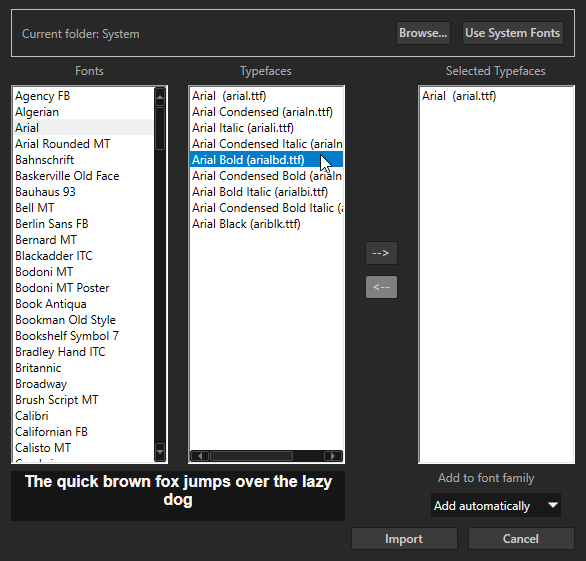Select Bernard MT font
Screen dimensions: 586x561
83,240
